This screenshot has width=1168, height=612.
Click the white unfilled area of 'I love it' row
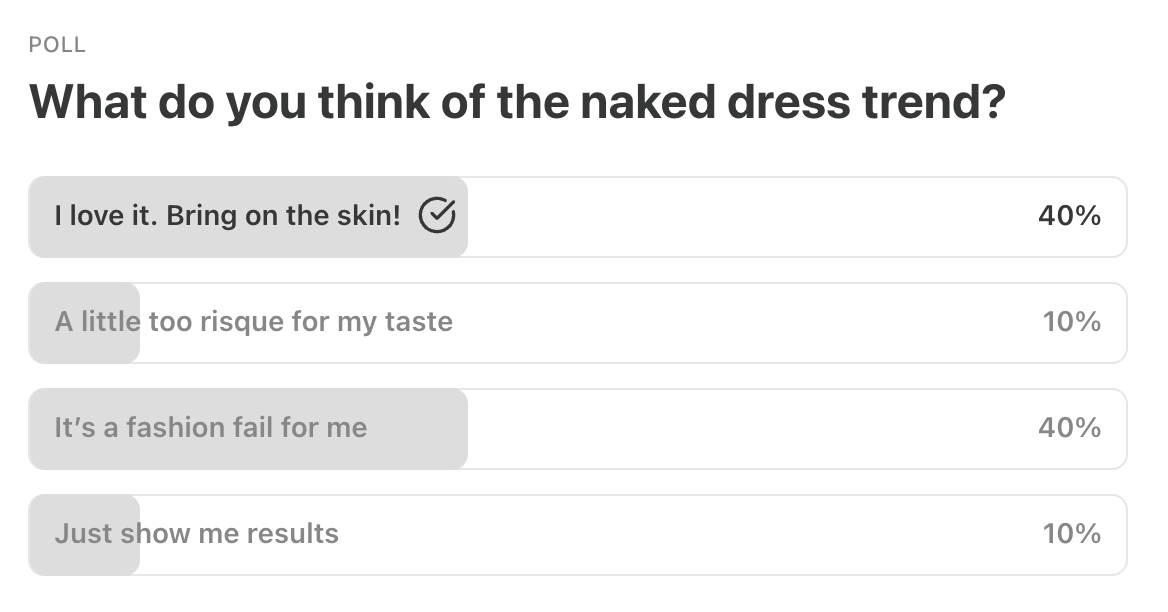click(750, 217)
